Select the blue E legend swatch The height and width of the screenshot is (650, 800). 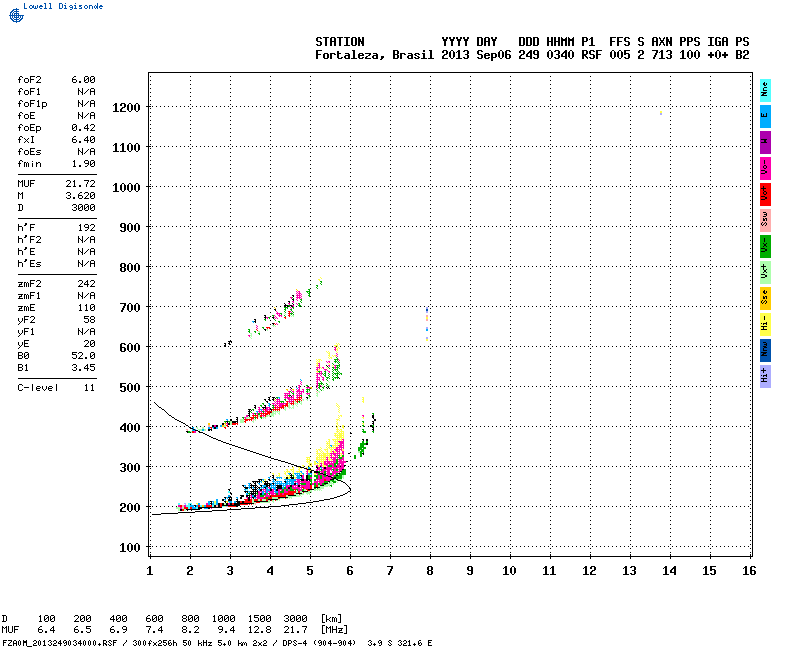[765, 116]
